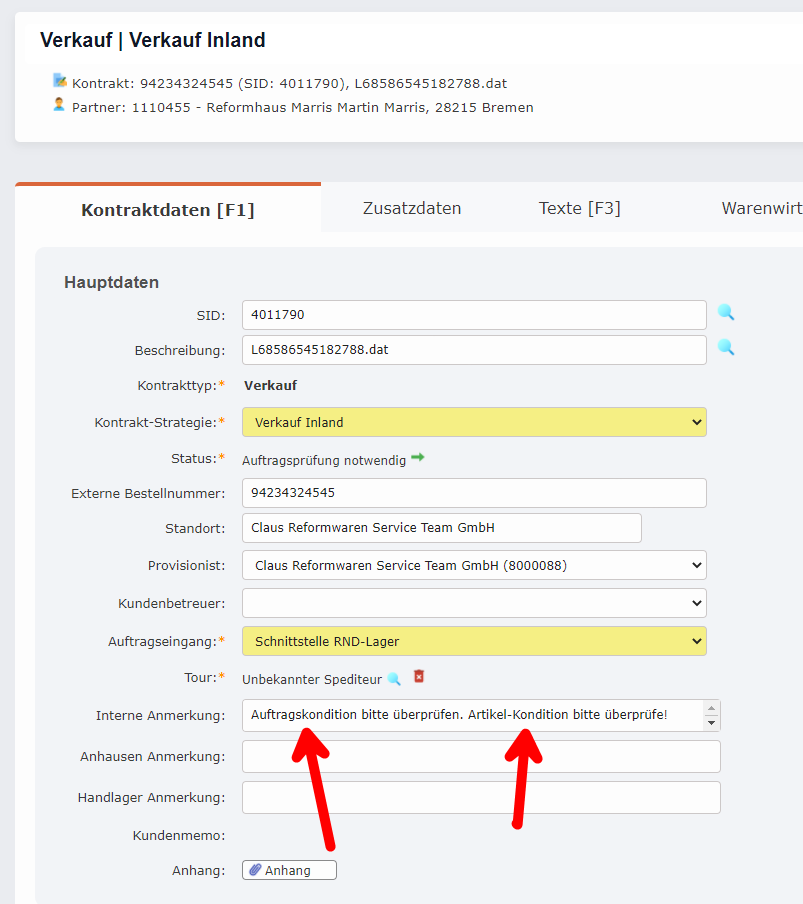This screenshot has width=803, height=904.
Task: Click the green arrow after Auftragsprüfung notwendig
Action: click(420, 457)
